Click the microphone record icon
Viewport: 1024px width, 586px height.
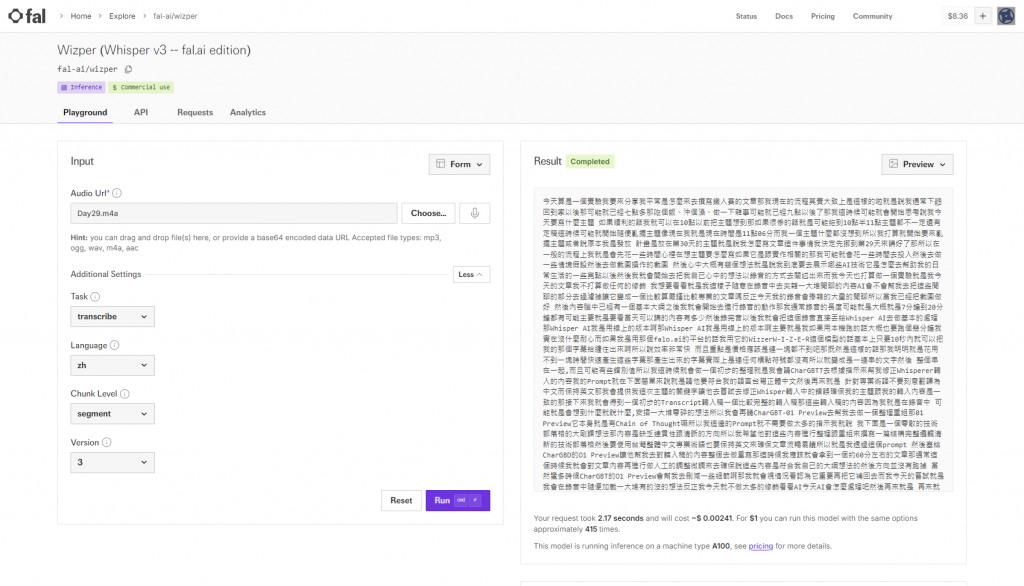475,213
